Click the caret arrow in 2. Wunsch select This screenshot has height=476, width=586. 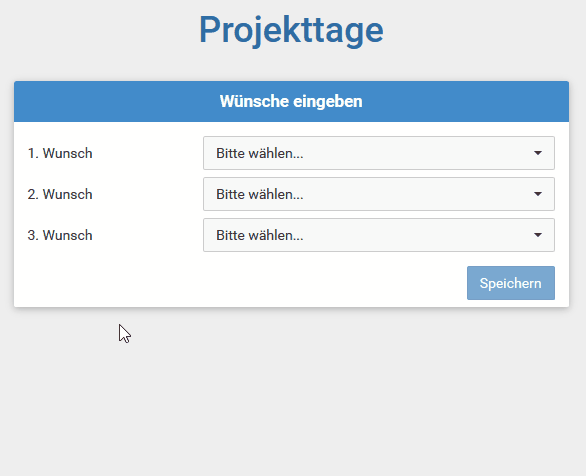pos(538,194)
